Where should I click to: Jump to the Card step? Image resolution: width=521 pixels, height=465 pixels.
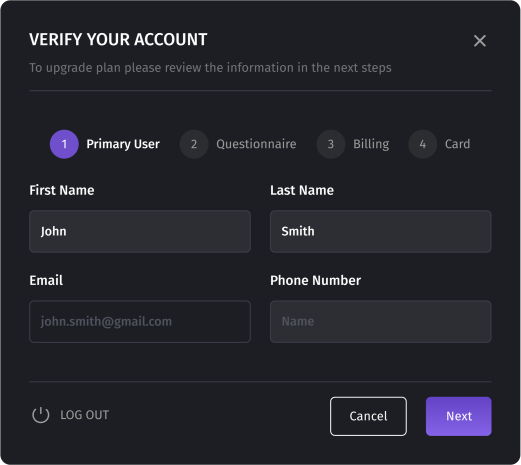pyautogui.click(x=457, y=144)
